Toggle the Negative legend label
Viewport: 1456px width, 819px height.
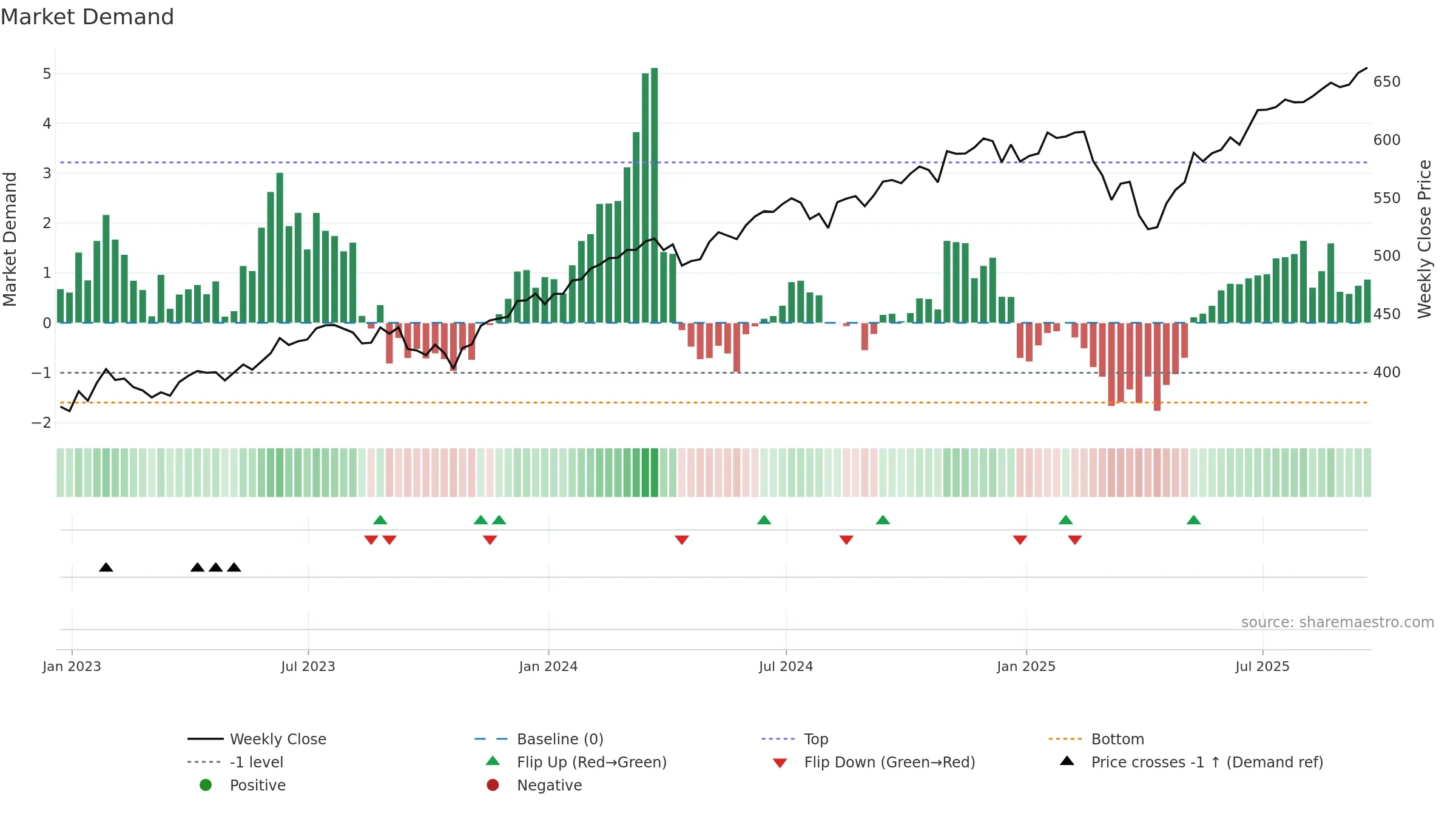pyautogui.click(x=549, y=786)
